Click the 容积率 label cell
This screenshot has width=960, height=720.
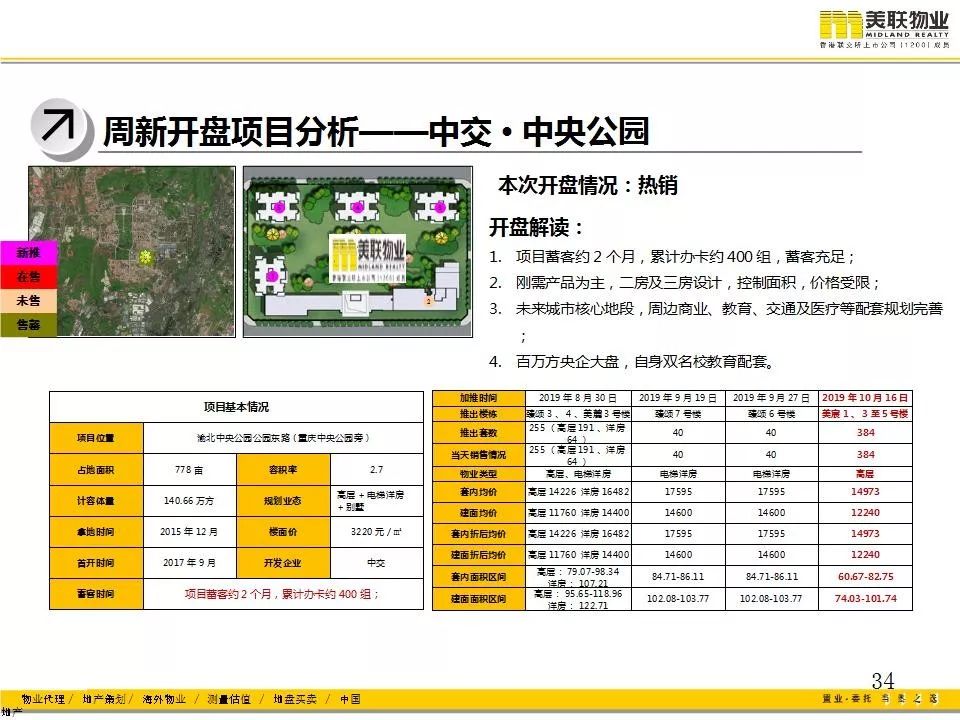click(283, 470)
